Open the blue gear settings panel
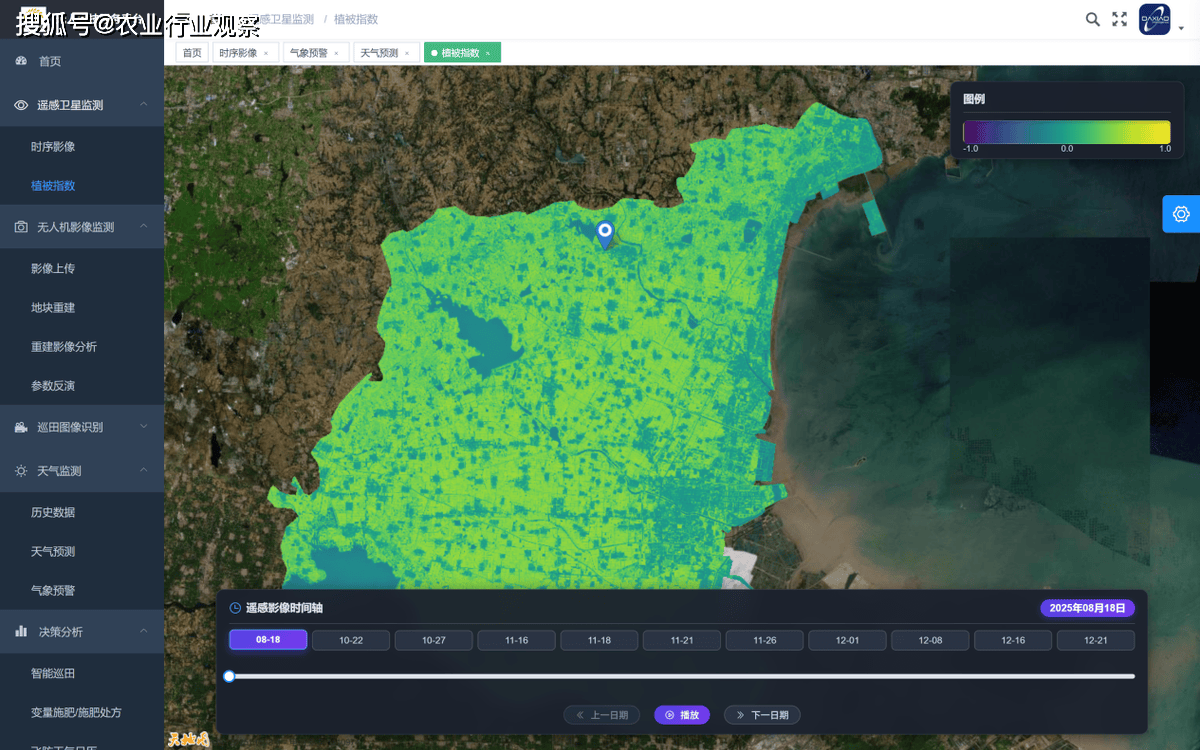 (x=1181, y=214)
